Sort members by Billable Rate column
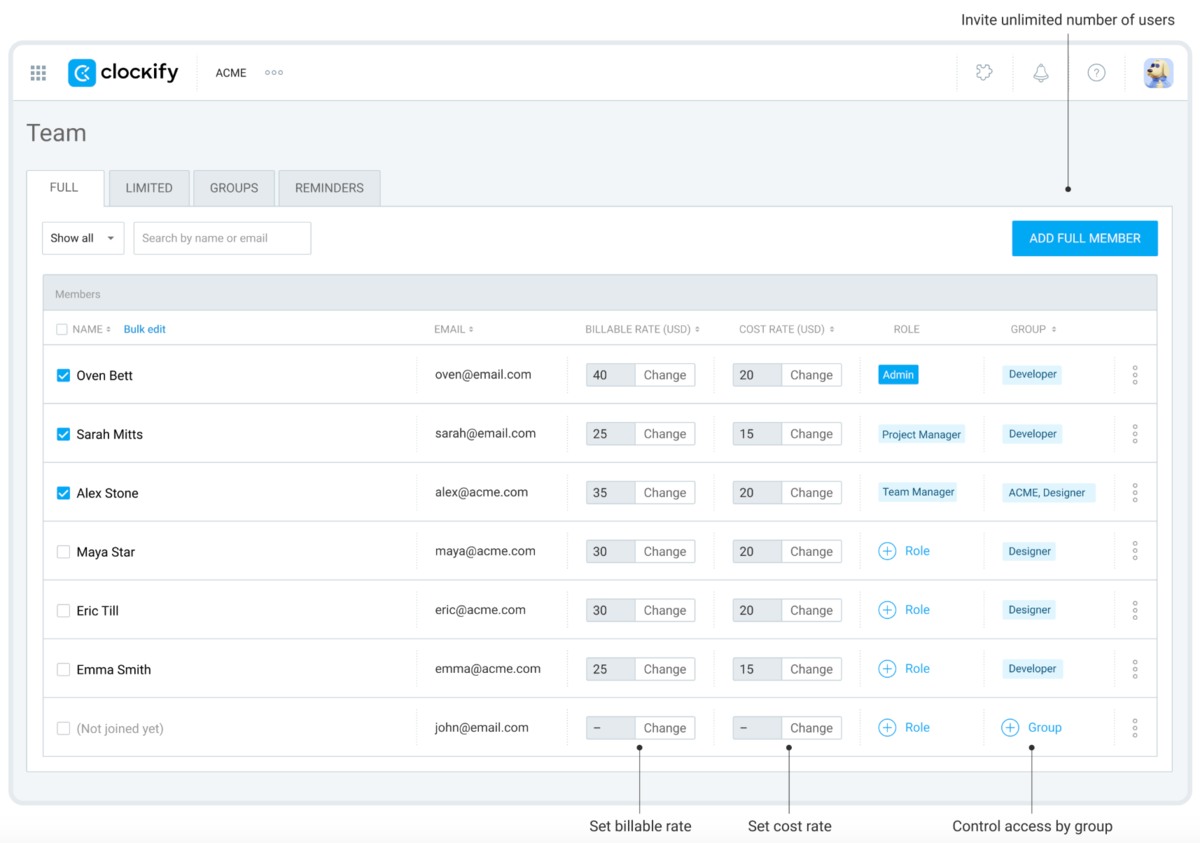 click(642, 329)
